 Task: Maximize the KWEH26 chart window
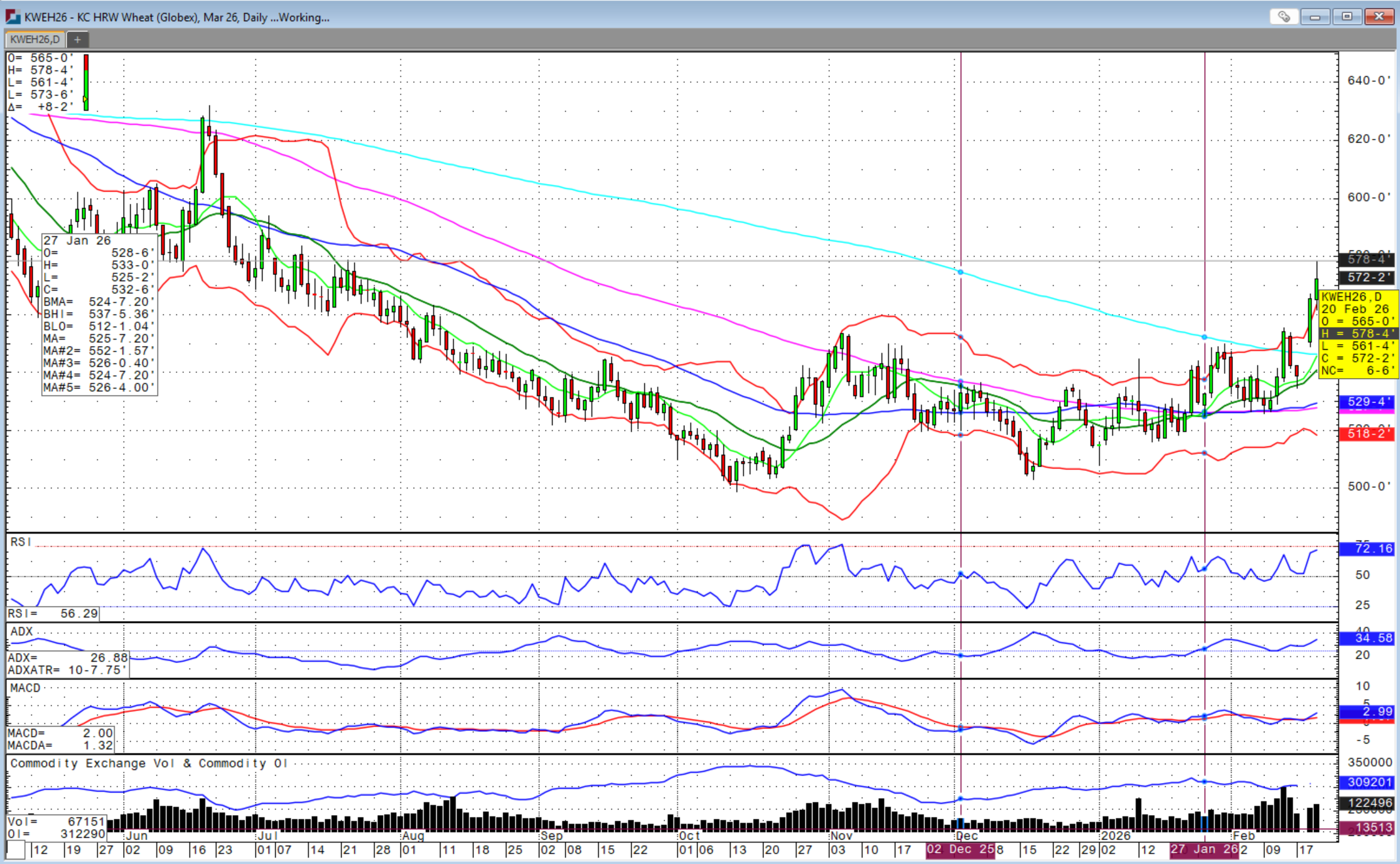1347,17
